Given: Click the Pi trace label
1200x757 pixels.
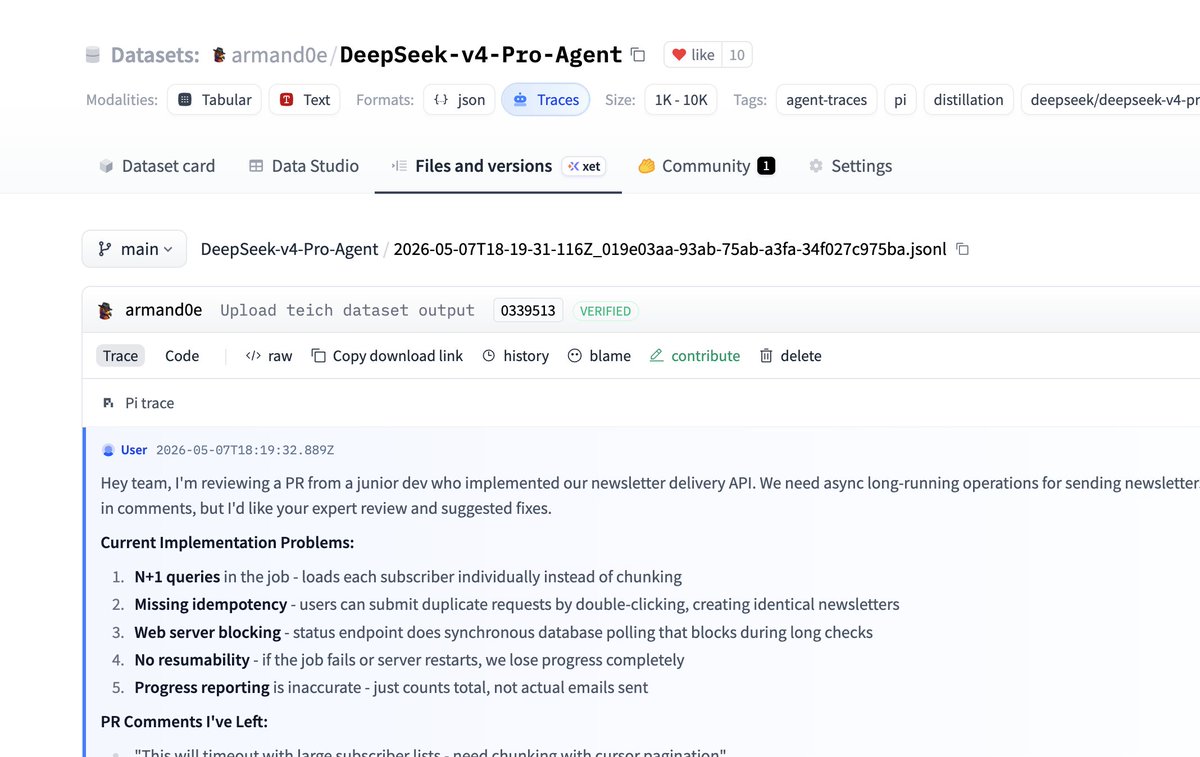Looking at the screenshot, I should (150, 403).
